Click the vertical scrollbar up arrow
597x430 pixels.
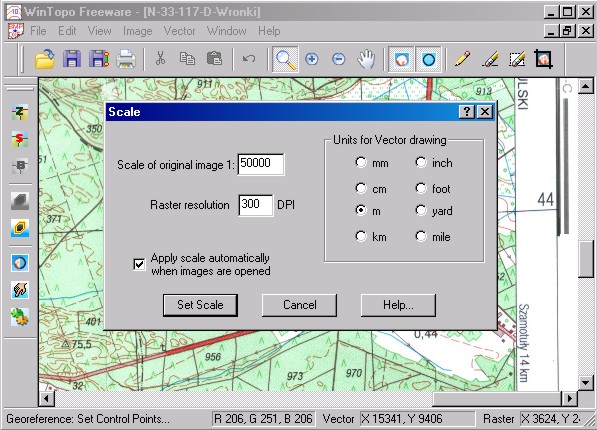point(586,86)
